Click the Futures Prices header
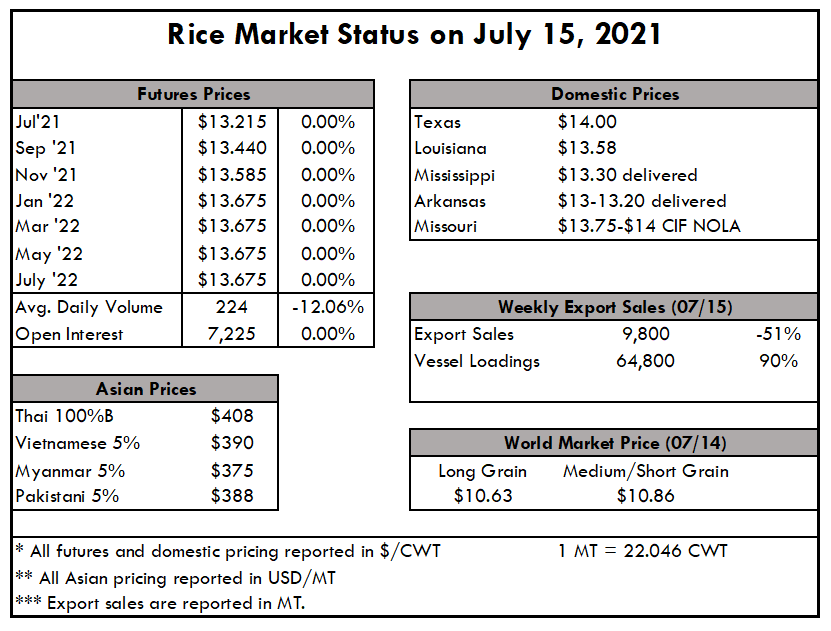The height and width of the screenshot is (631, 831). (193, 94)
